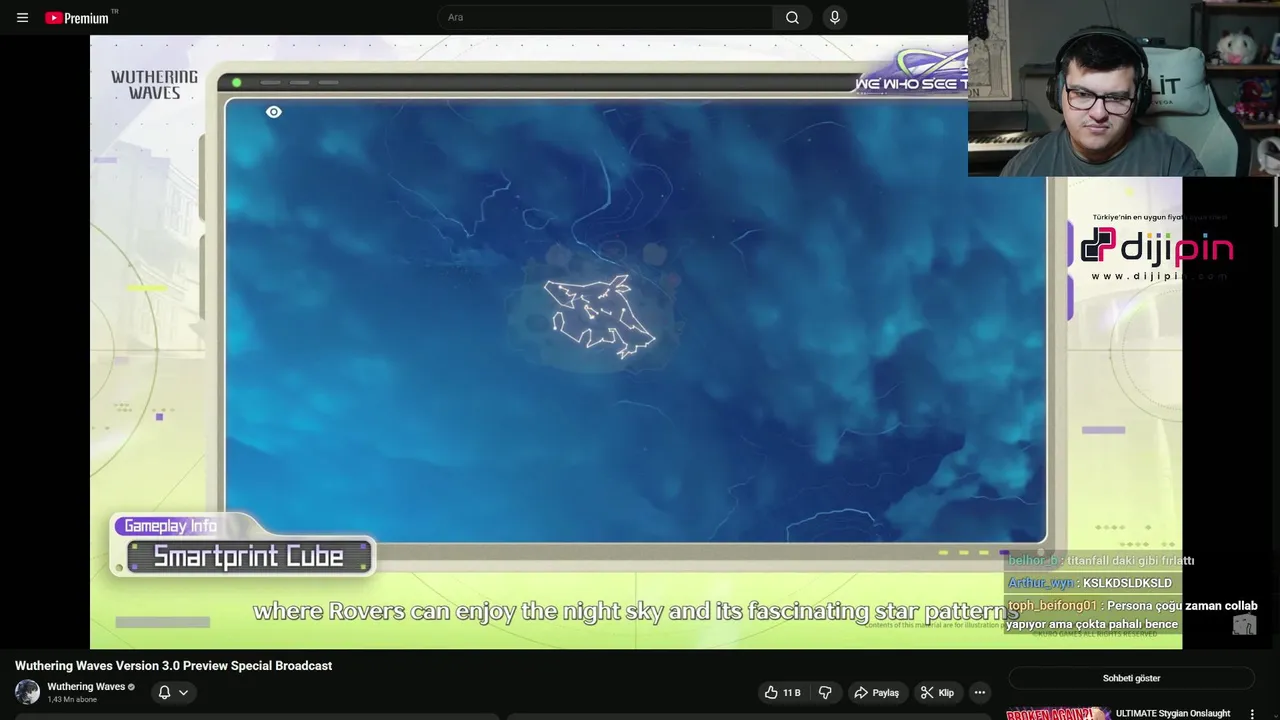Open the YouTube guide hamburger menu
Screen dimensions: 1280x720
(22, 17)
